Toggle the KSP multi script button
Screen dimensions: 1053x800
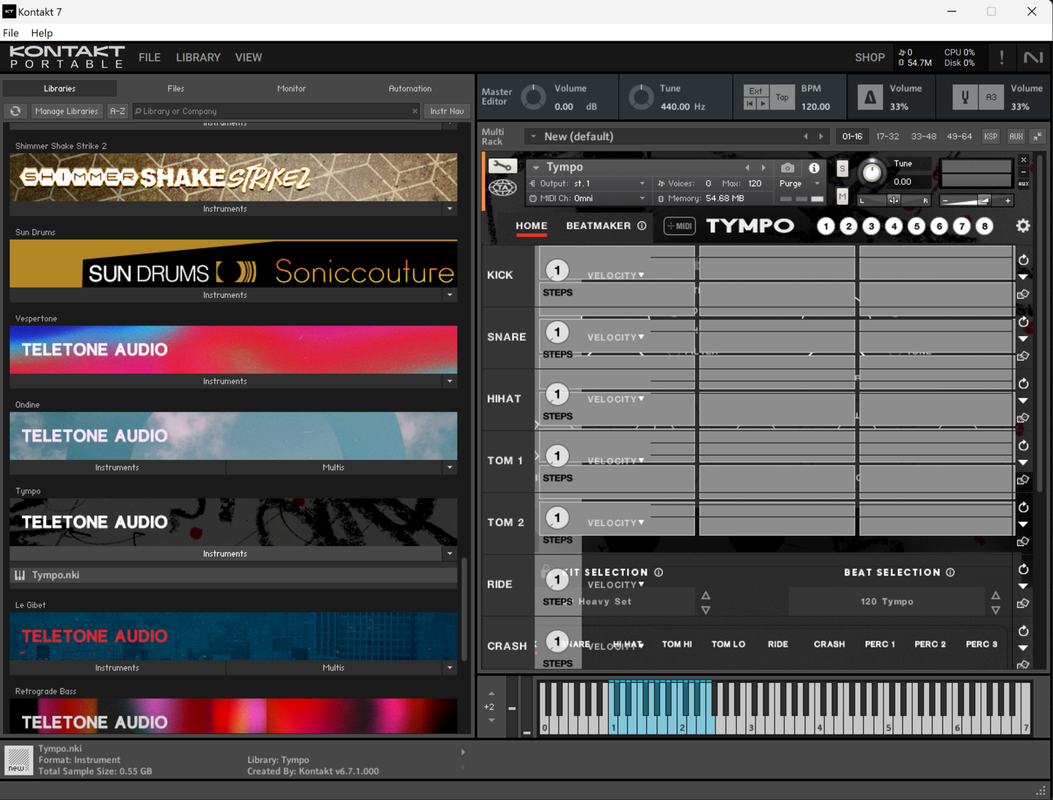991,136
